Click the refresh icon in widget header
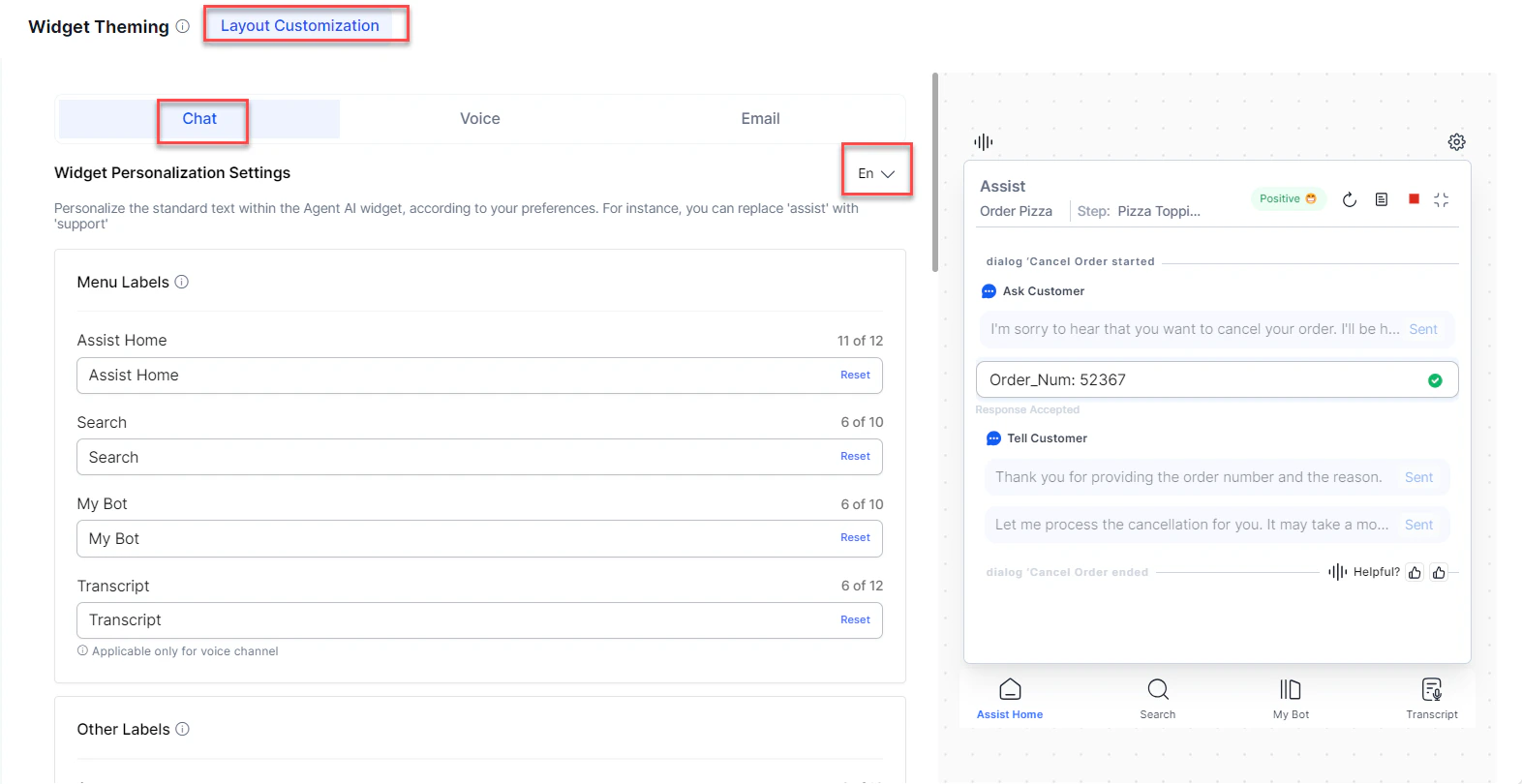Image resolution: width=1522 pixels, height=784 pixels. click(x=1350, y=199)
